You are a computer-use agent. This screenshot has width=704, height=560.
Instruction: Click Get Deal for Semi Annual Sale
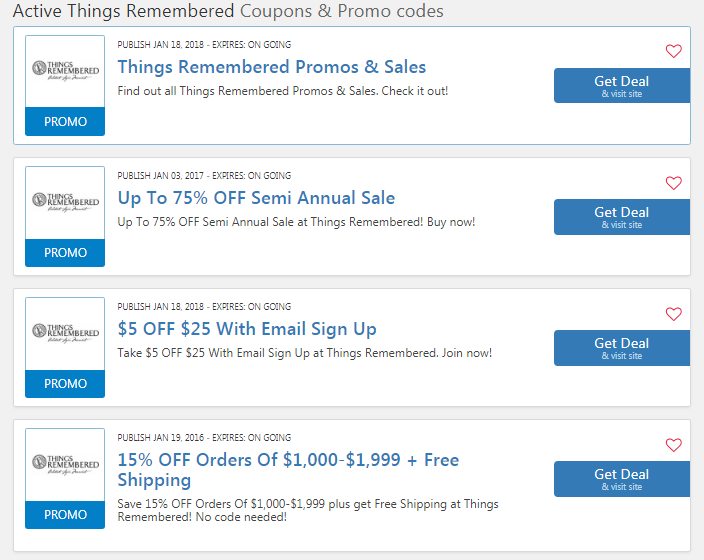pyautogui.click(x=622, y=217)
